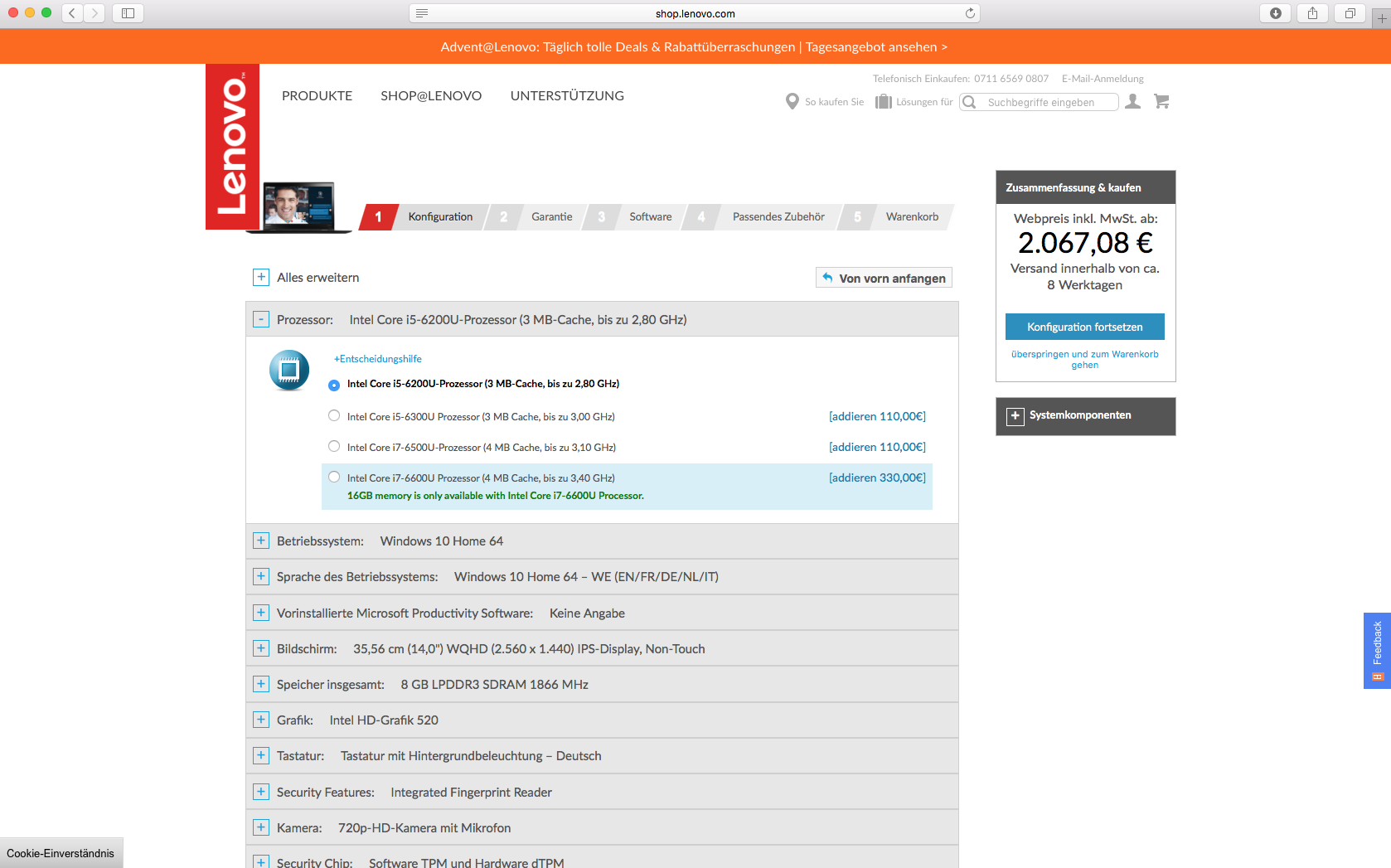This screenshot has height=868, width=1391.
Task: Click E-Mail-Anmeldung link
Action: click(1103, 79)
